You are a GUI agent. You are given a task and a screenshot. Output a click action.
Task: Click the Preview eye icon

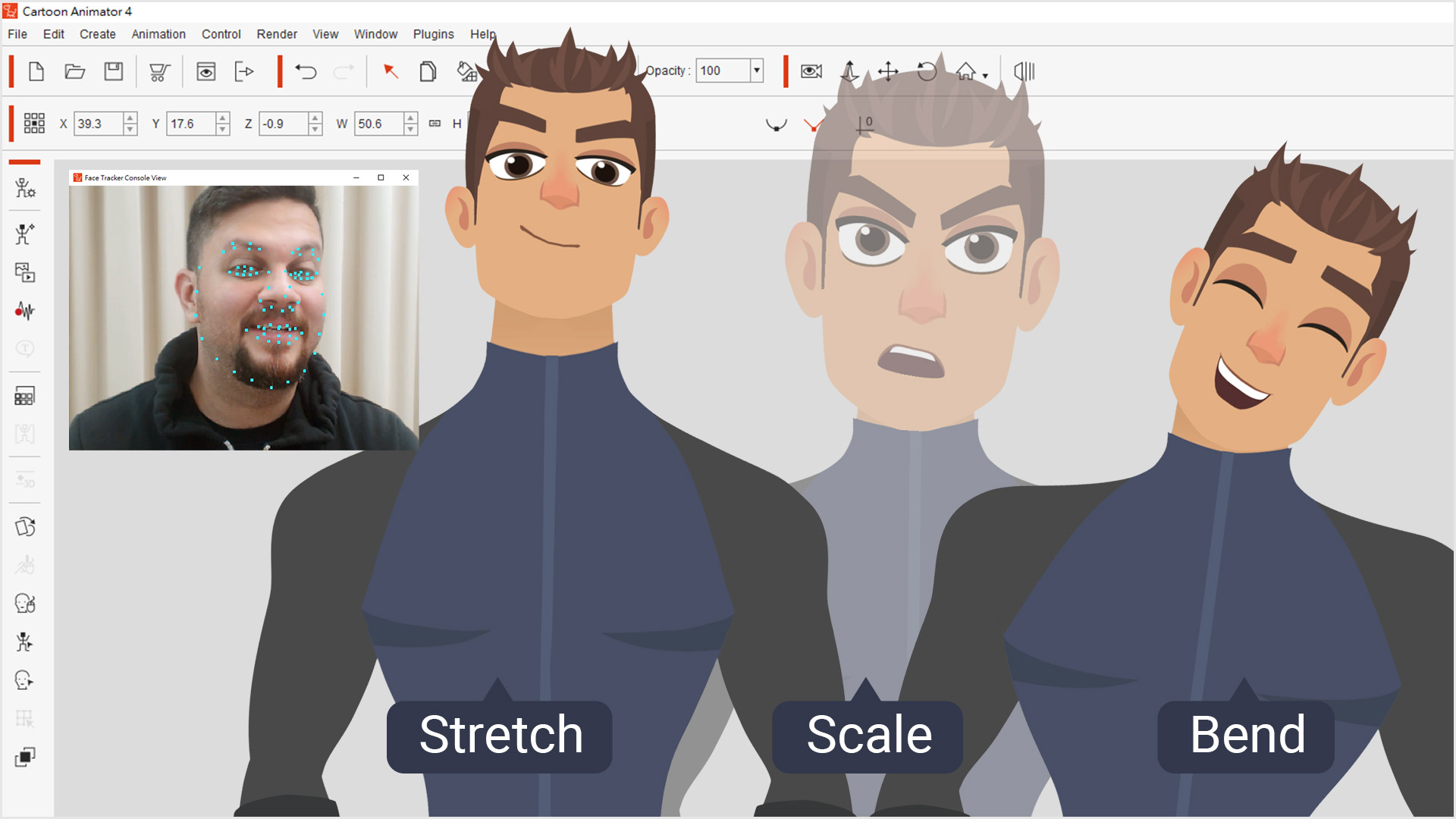click(206, 71)
